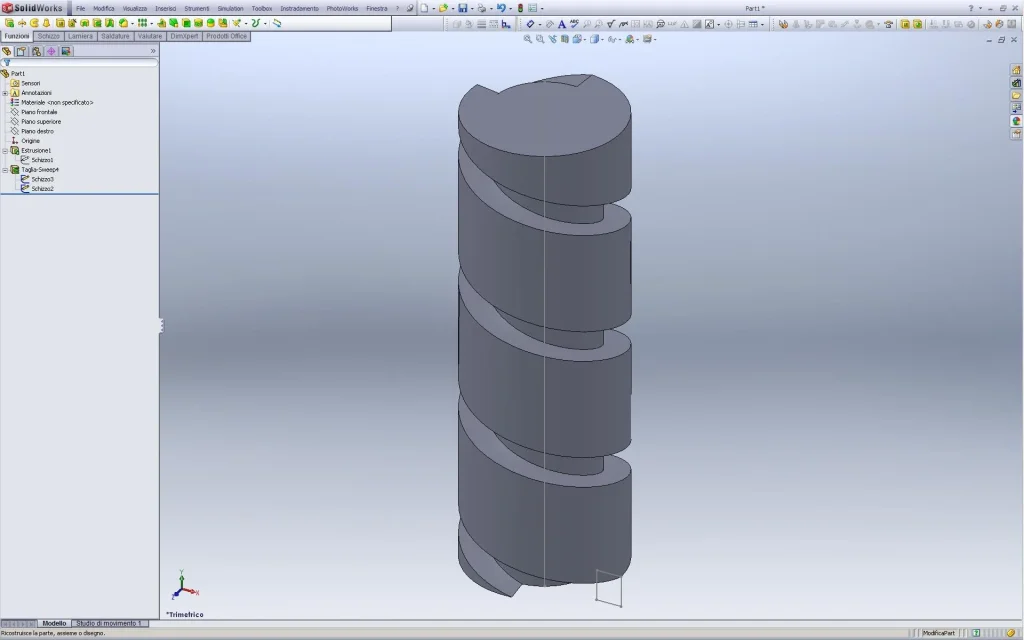Open the Save dropdown arrow
This screenshot has width=1024, height=640.
[x=472, y=8]
